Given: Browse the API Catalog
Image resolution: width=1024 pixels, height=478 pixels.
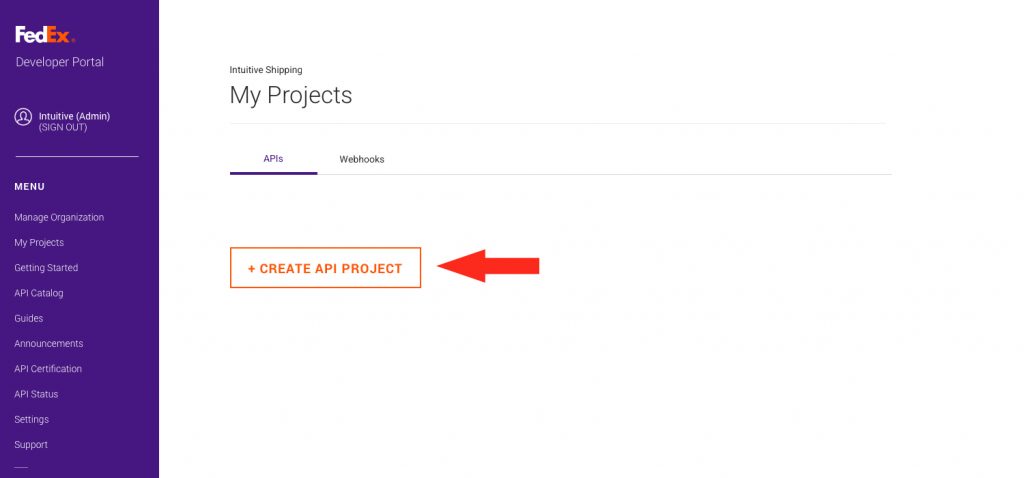Looking at the screenshot, I should [39, 293].
